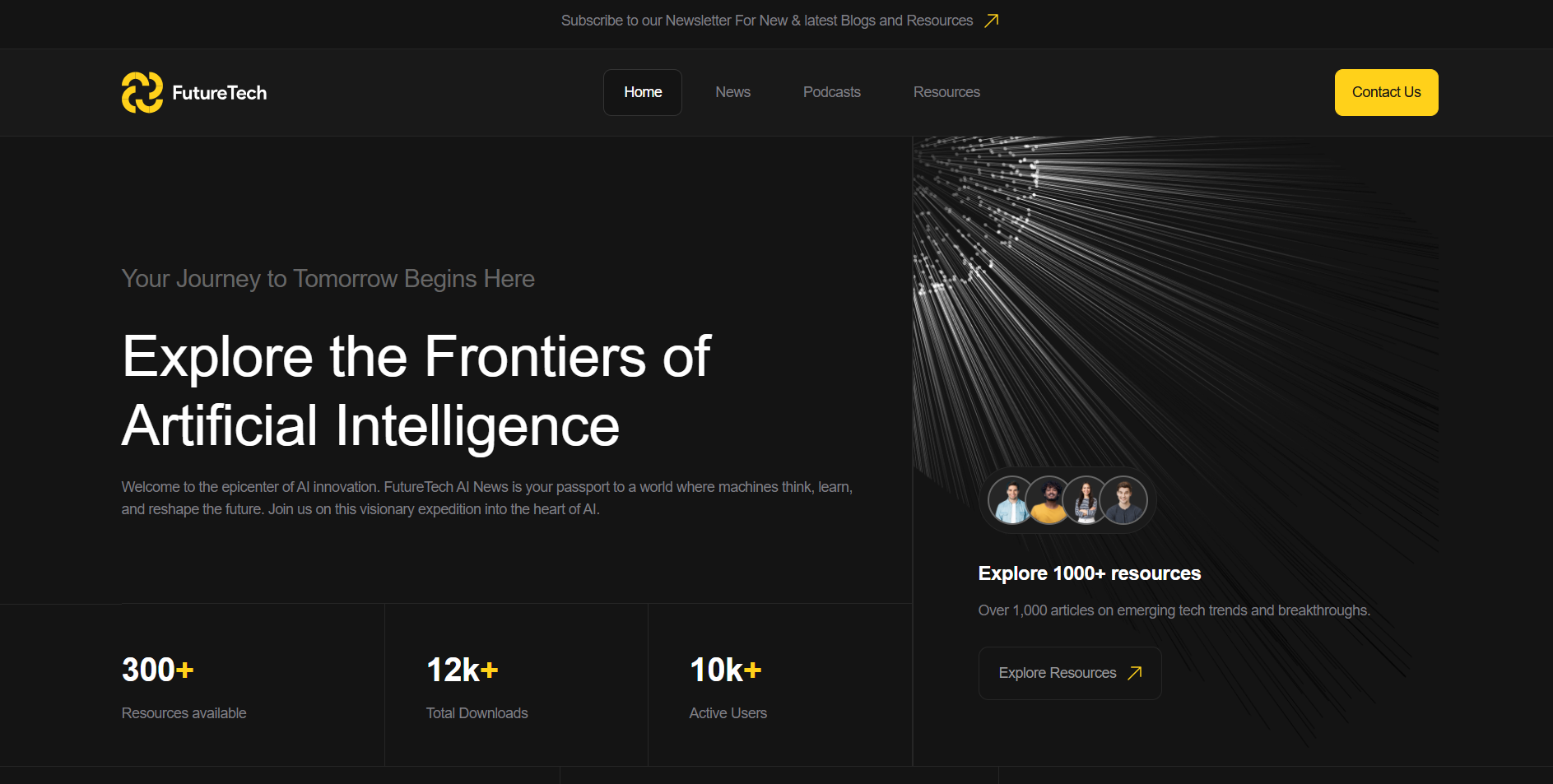Click the 'Welcome to the epicenter' paragraph
Viewport: 1553px width, 784px height.
click(487, 498)
